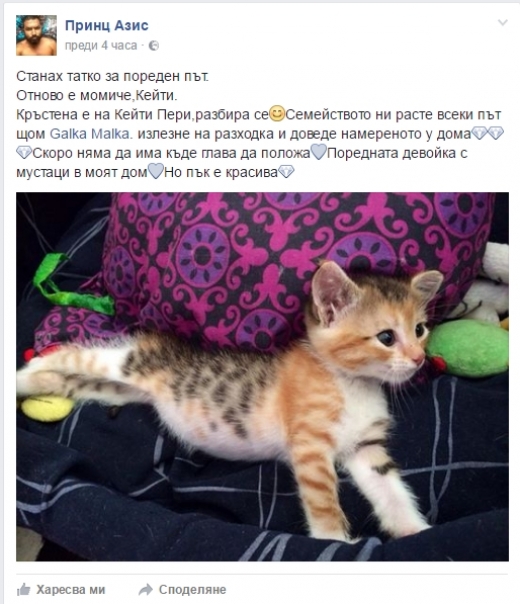Image resolution: width=520 pixels, height=604 pixels.
Task: Click the diamond emoji before 'Скоро'
Action: tap(24, 153)
